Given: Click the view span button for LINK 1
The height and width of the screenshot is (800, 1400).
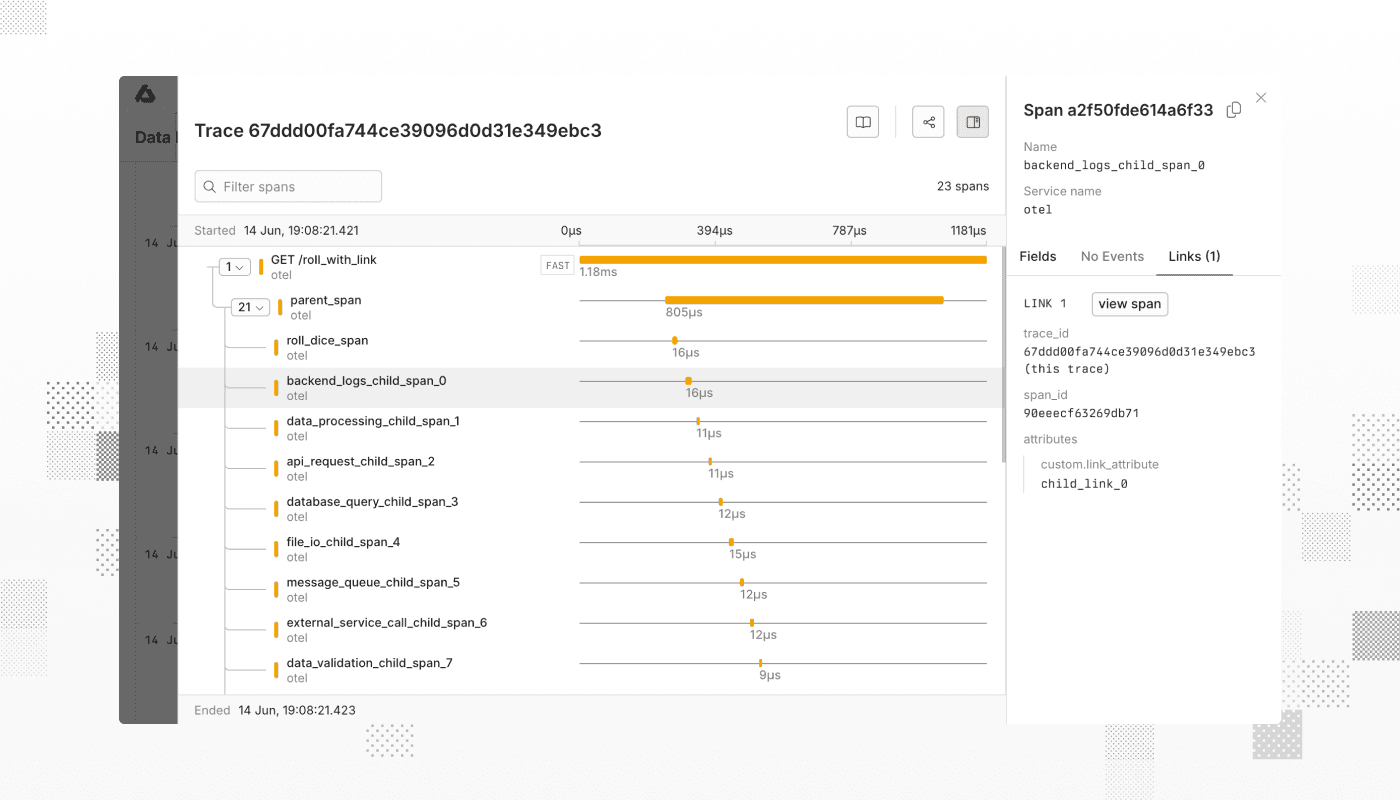Looking at the screenshot, I should [1129, 303].
